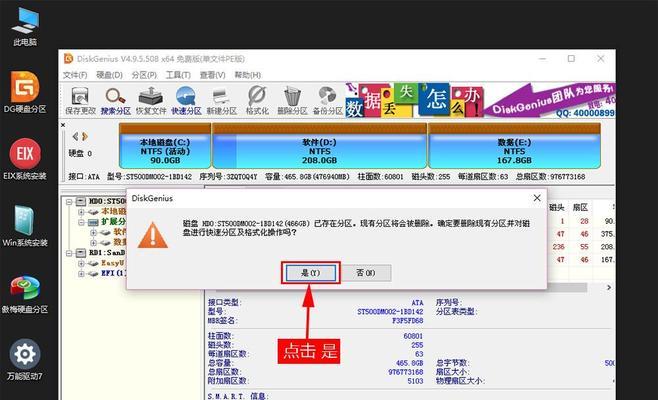Select the 数据(E:) partition bar
658x400 pixels.
point(514,146)
